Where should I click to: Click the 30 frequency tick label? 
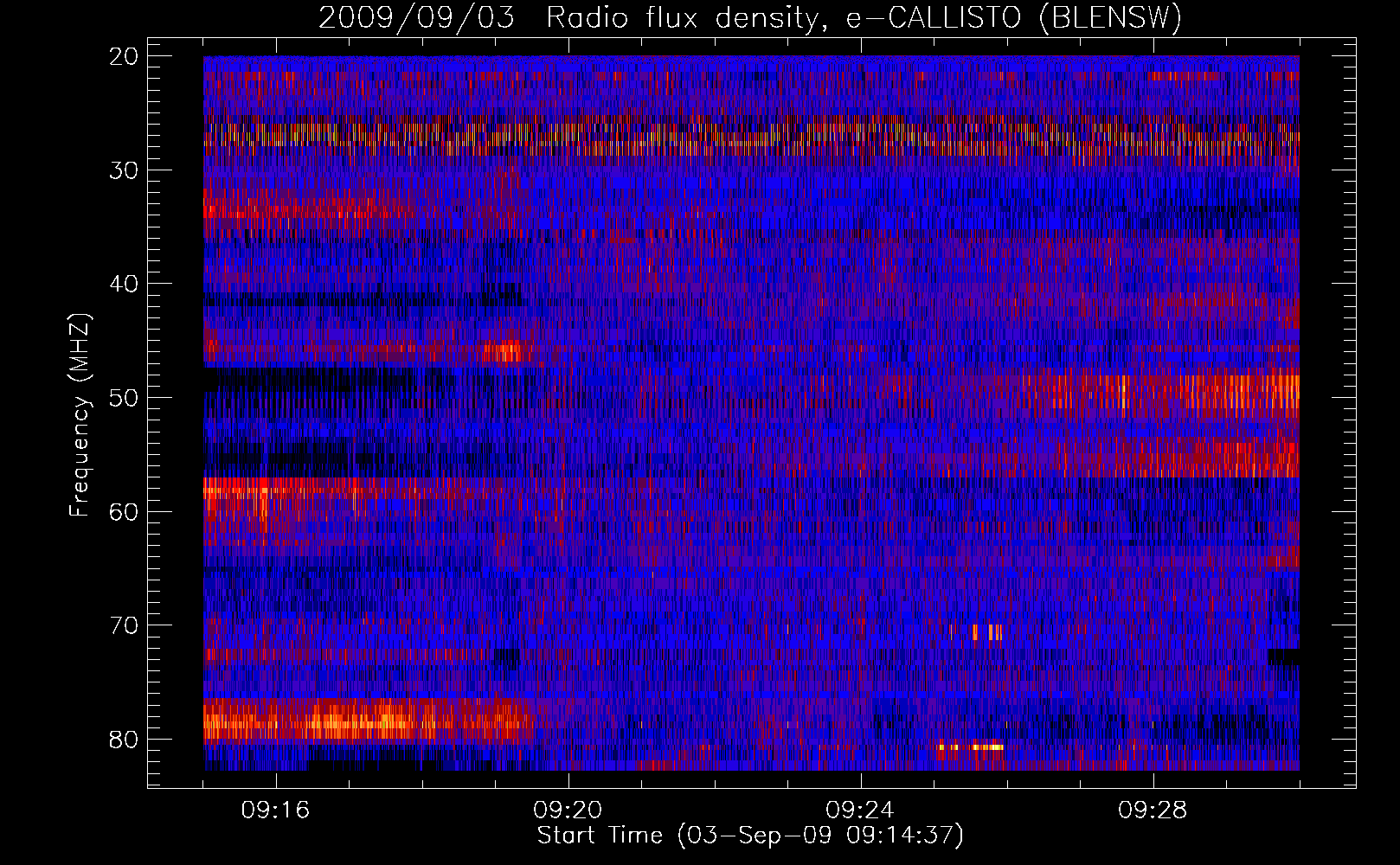click(x=125, y=170)
